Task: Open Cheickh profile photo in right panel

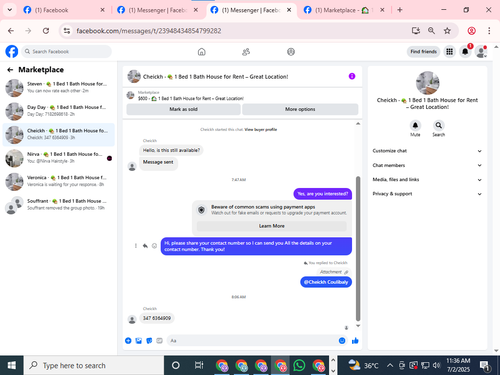Action: 427,83
